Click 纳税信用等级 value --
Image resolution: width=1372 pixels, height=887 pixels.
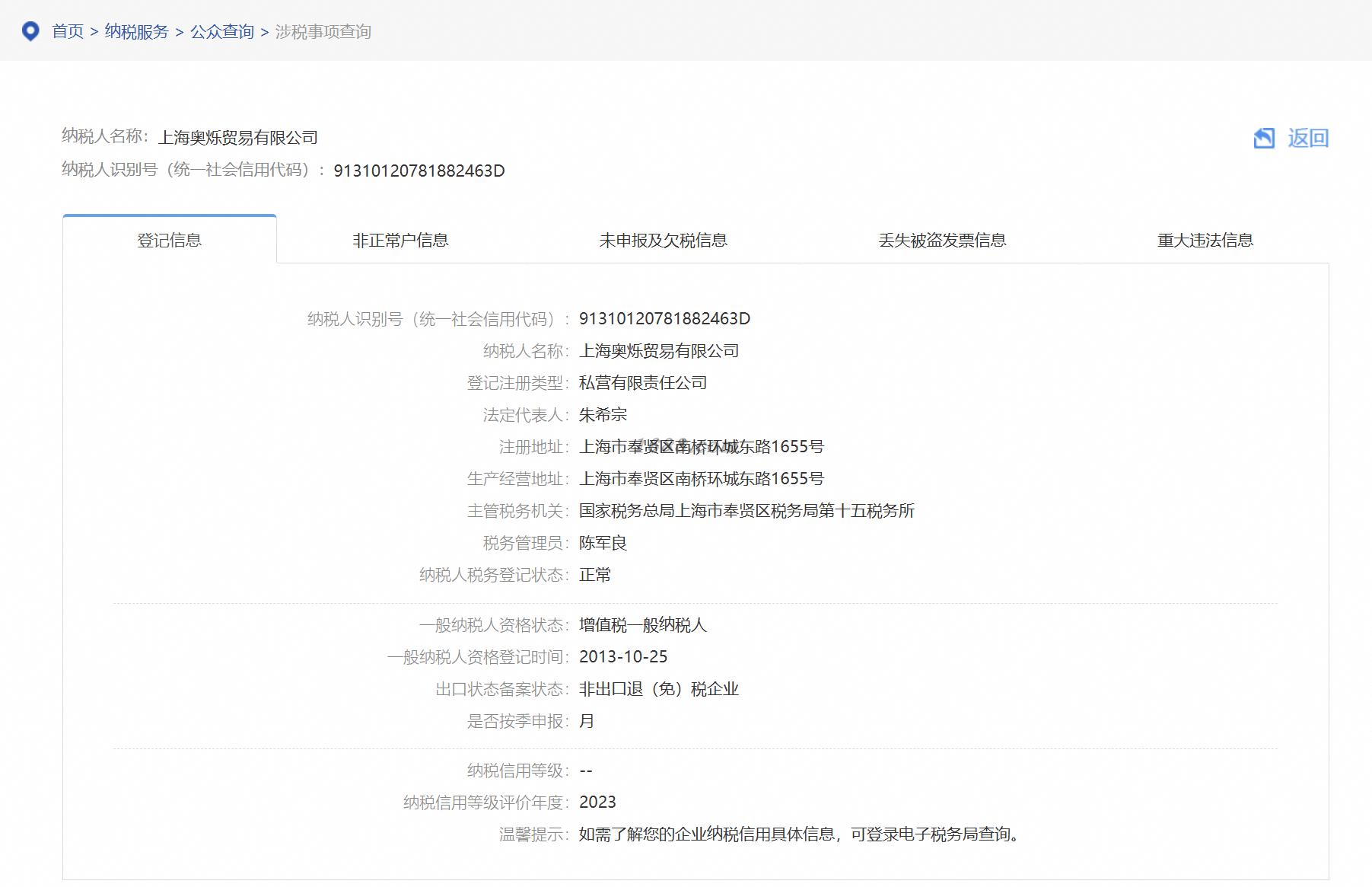click(586, 771)
